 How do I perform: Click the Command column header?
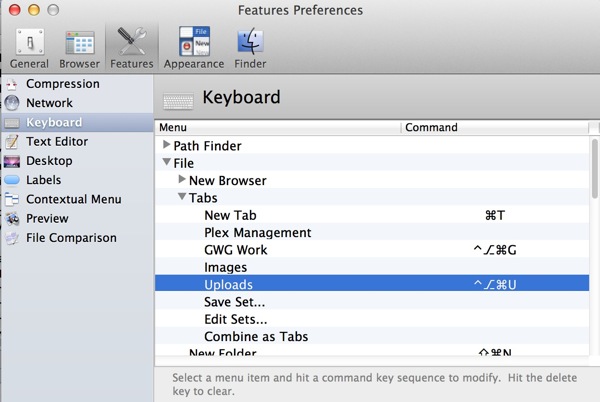(x=494, y=127)
